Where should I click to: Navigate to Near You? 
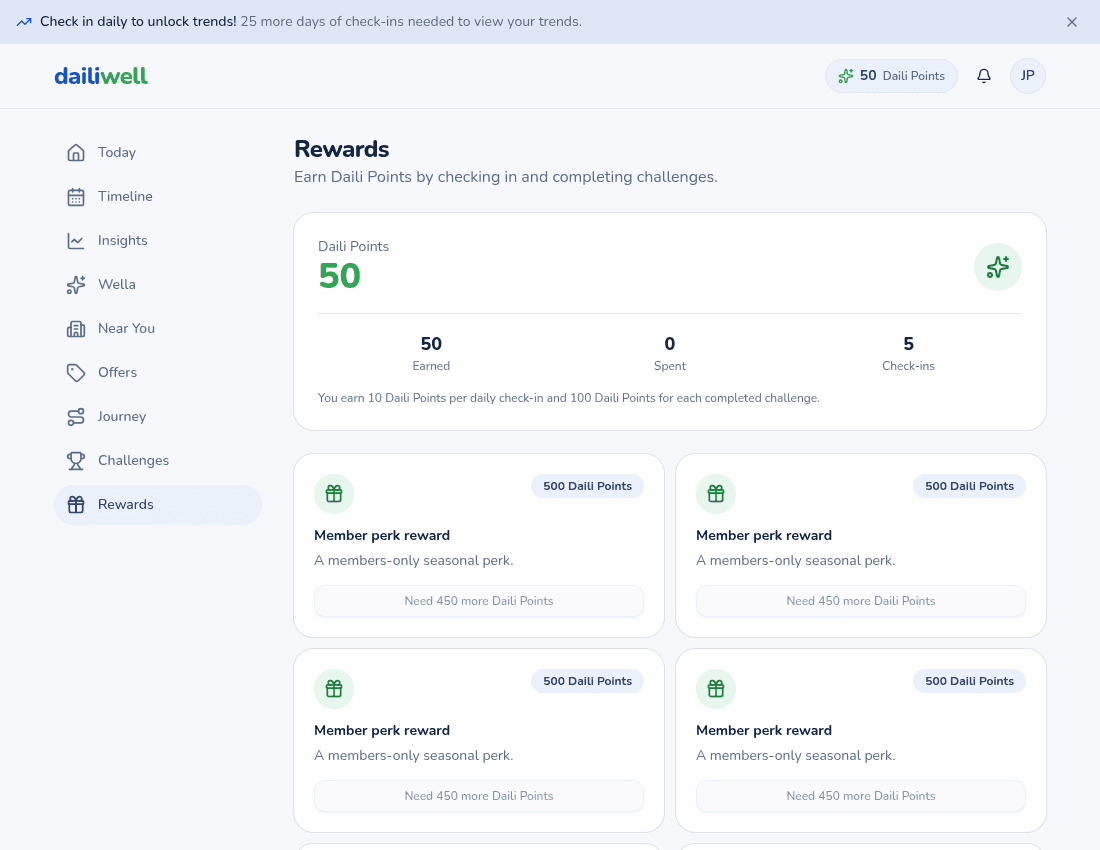point(158,328)
